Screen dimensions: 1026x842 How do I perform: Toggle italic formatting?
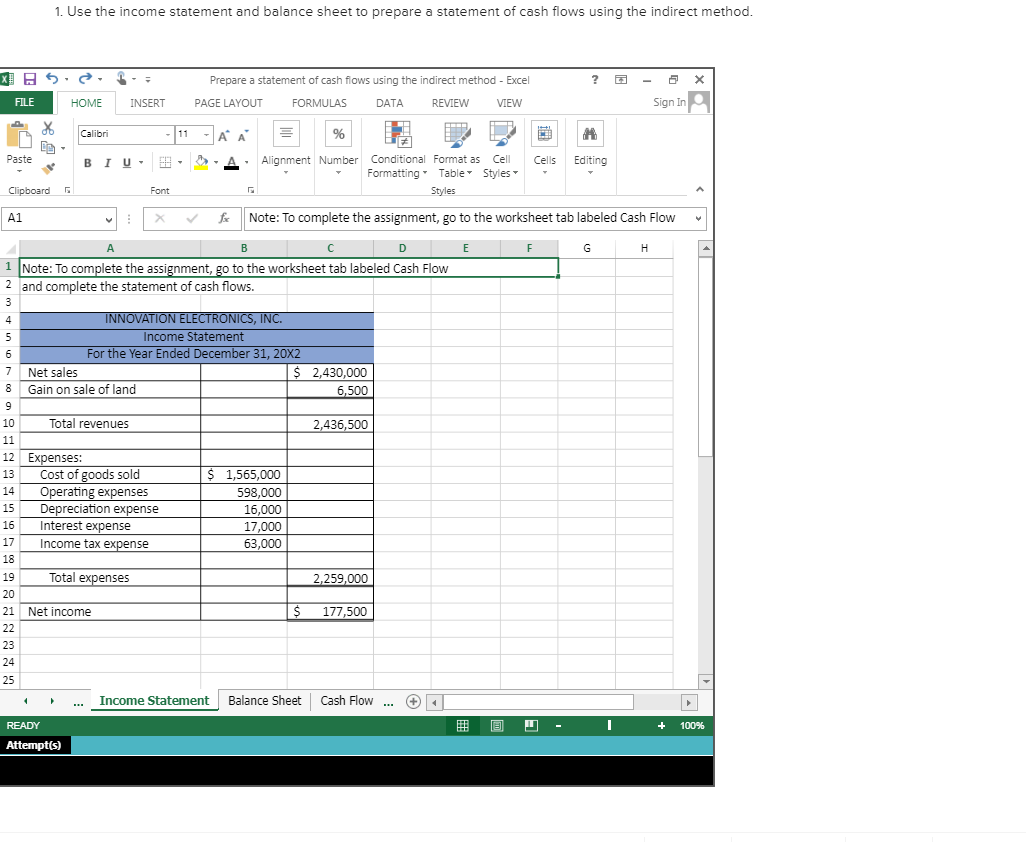[107, 163]
